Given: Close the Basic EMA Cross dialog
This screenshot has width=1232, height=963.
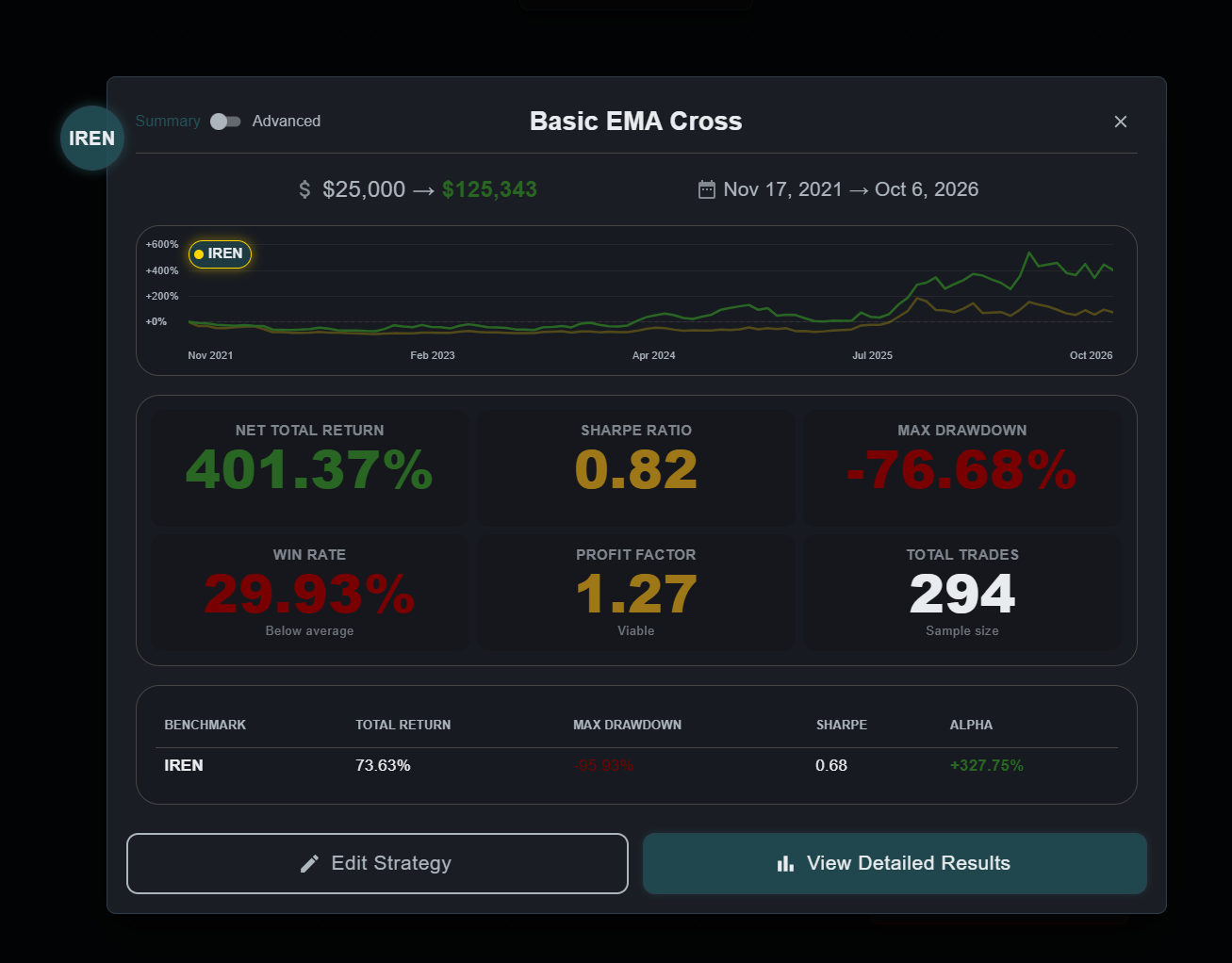Looking at the screenshot, I should click(1121, 122).
